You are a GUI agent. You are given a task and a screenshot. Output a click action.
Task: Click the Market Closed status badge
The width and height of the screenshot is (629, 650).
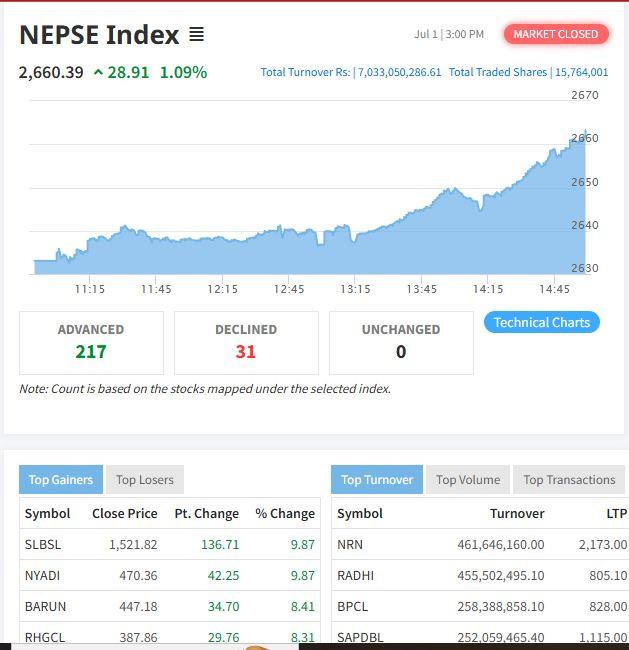(555, 34)
